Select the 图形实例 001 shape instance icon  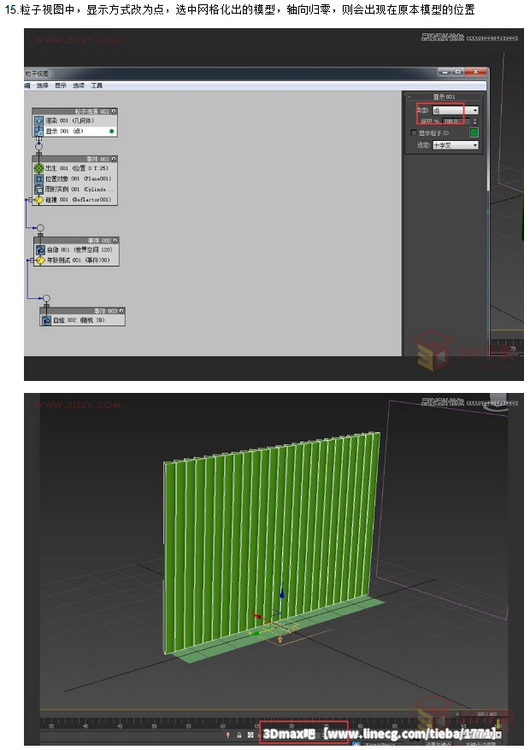pos(39,189)
